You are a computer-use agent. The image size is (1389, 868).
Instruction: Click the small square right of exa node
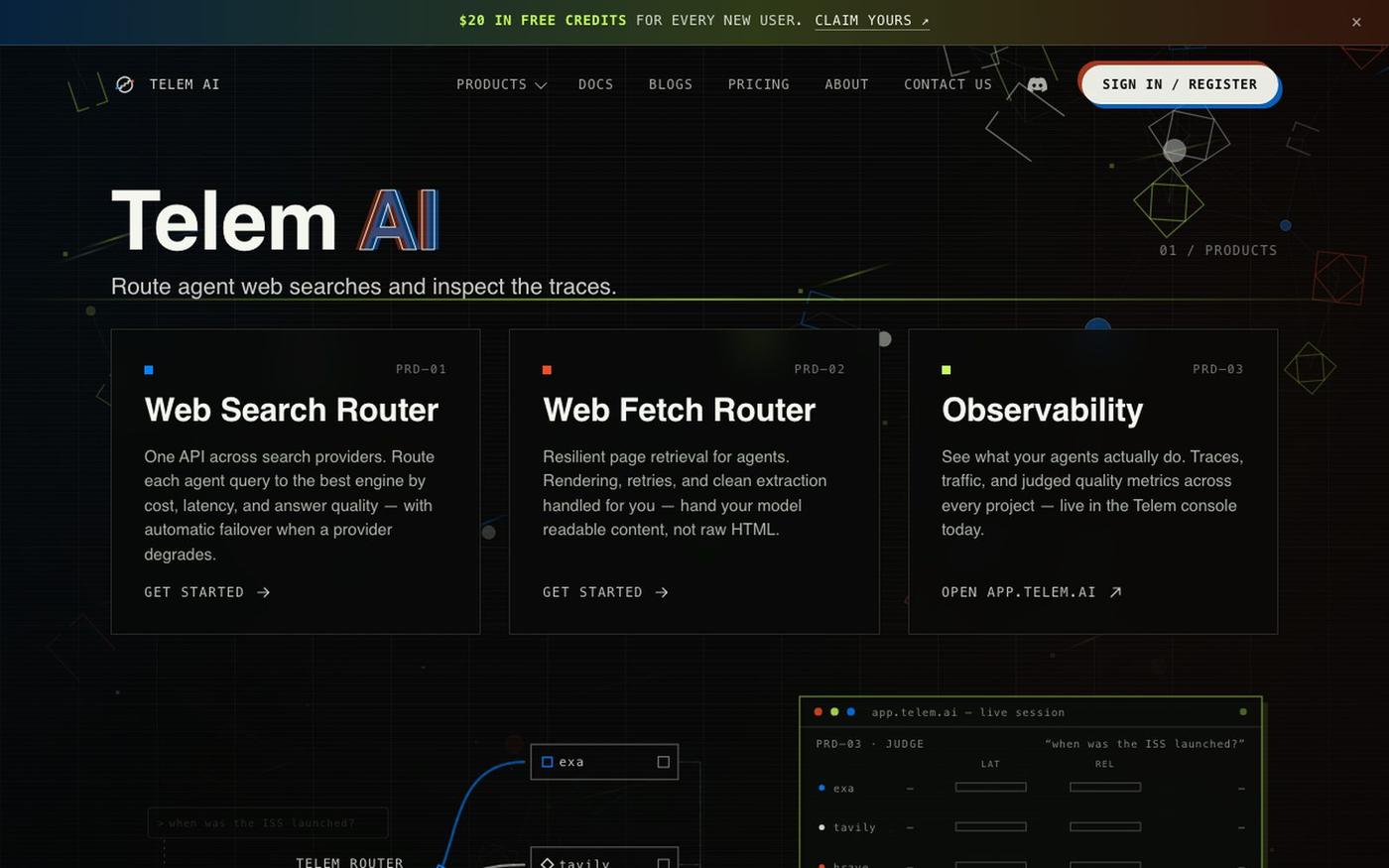click(x=664, y=762)
